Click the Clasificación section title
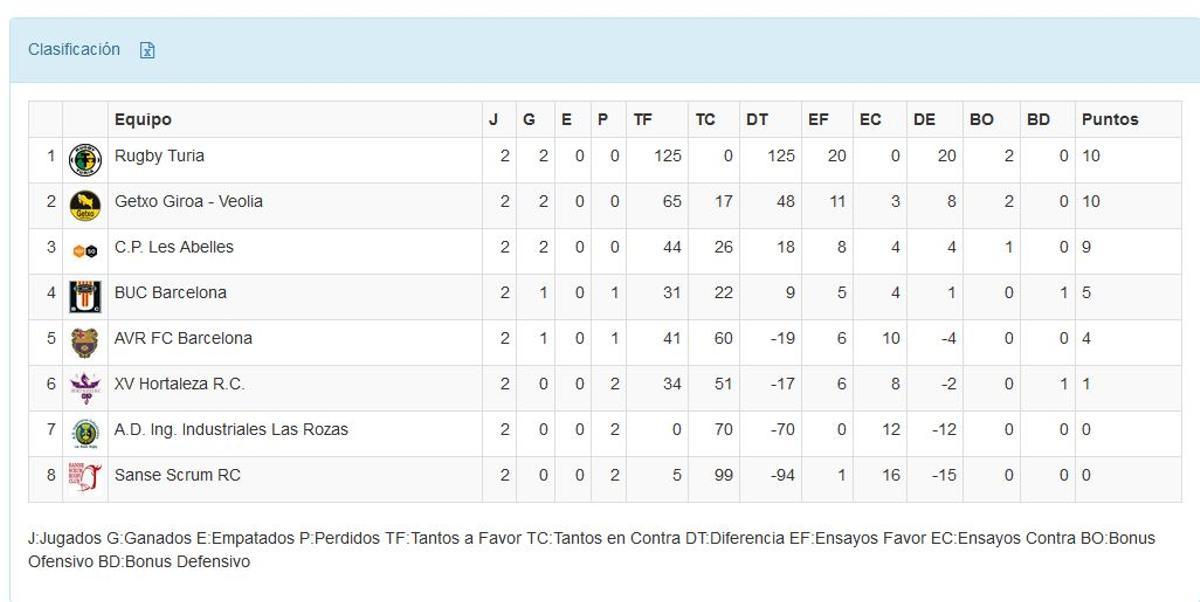The height and width of the screenshot is (602, 1200). (x=72, y=49)
